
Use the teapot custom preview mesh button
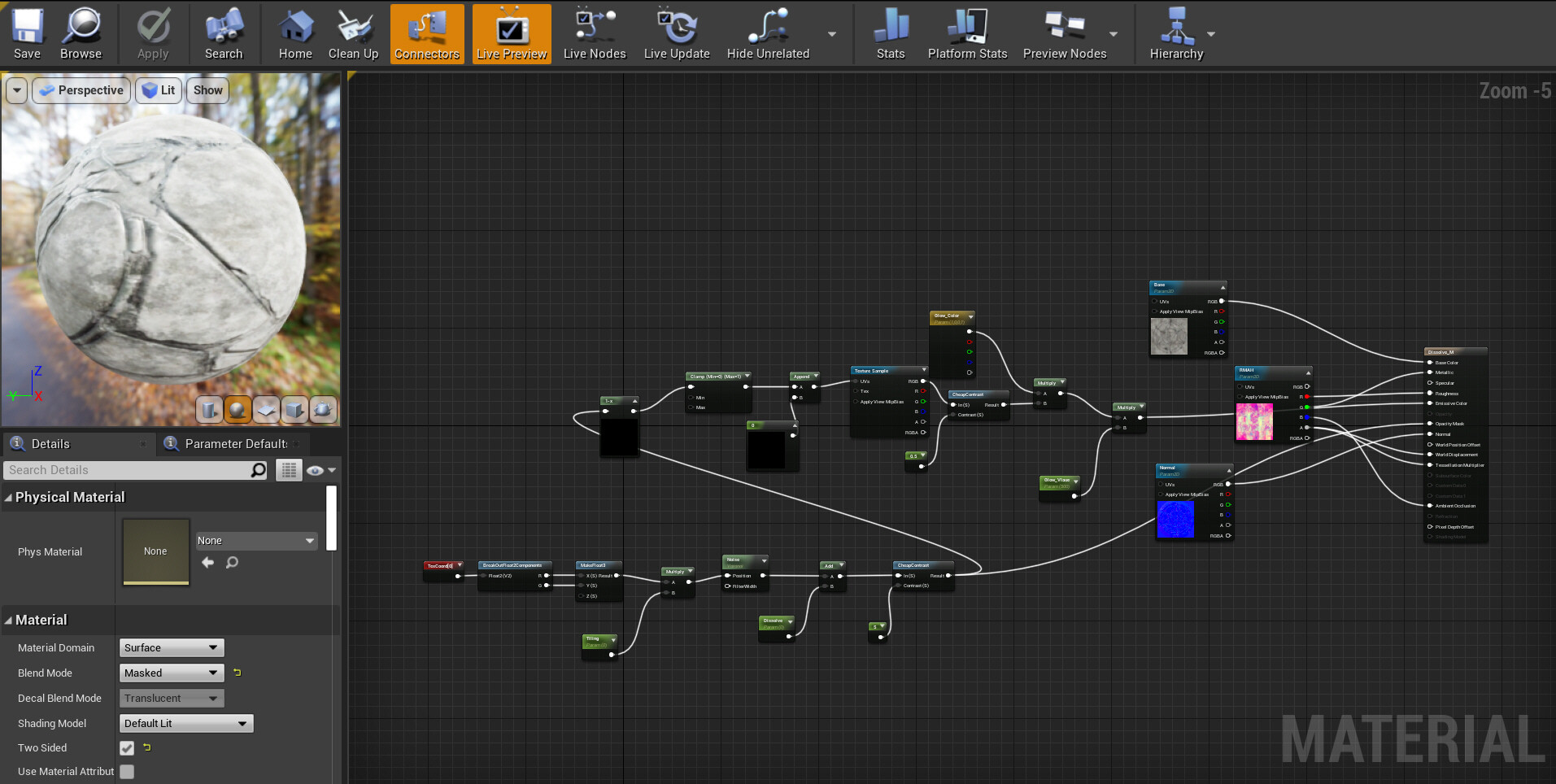pyautogui.click(x=323, y=410)
